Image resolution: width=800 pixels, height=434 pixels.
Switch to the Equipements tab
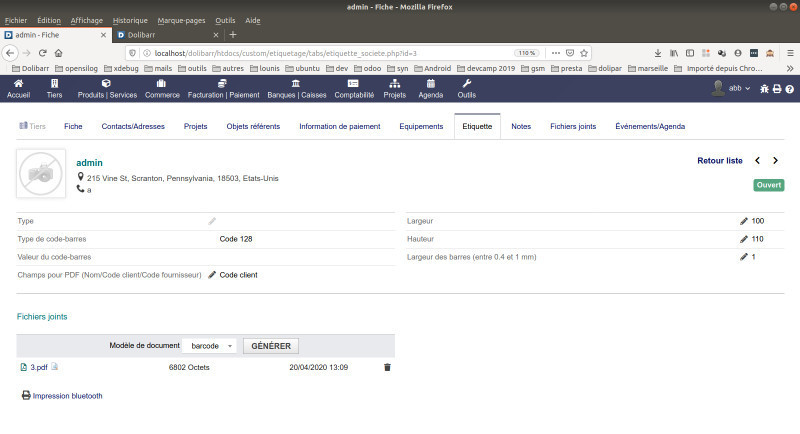click(421, 127)
